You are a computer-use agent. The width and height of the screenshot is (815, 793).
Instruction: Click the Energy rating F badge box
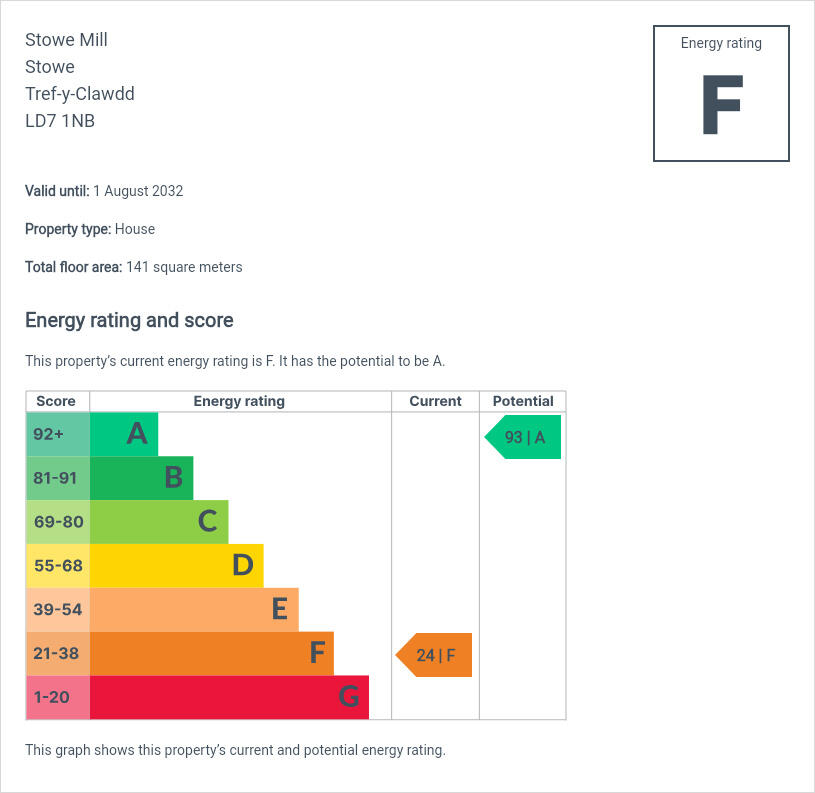[x=721, y=93]
